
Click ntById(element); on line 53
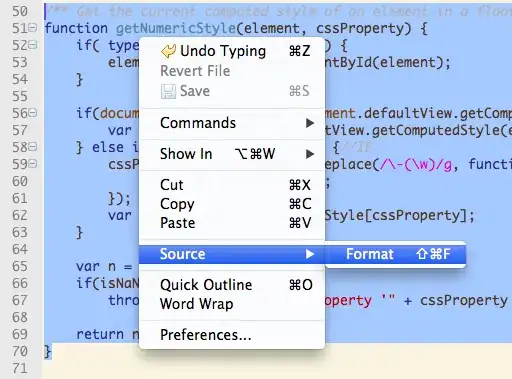click(x=388, y=63)
